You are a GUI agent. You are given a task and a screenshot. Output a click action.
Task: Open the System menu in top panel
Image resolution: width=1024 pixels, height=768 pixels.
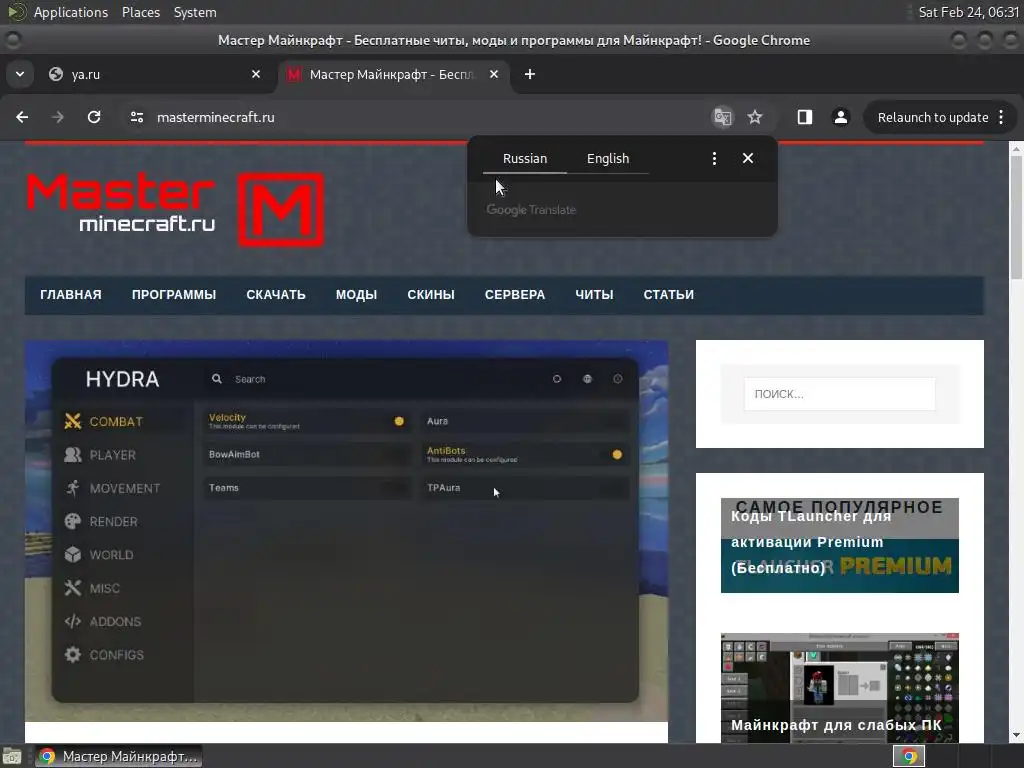[195, 12]
